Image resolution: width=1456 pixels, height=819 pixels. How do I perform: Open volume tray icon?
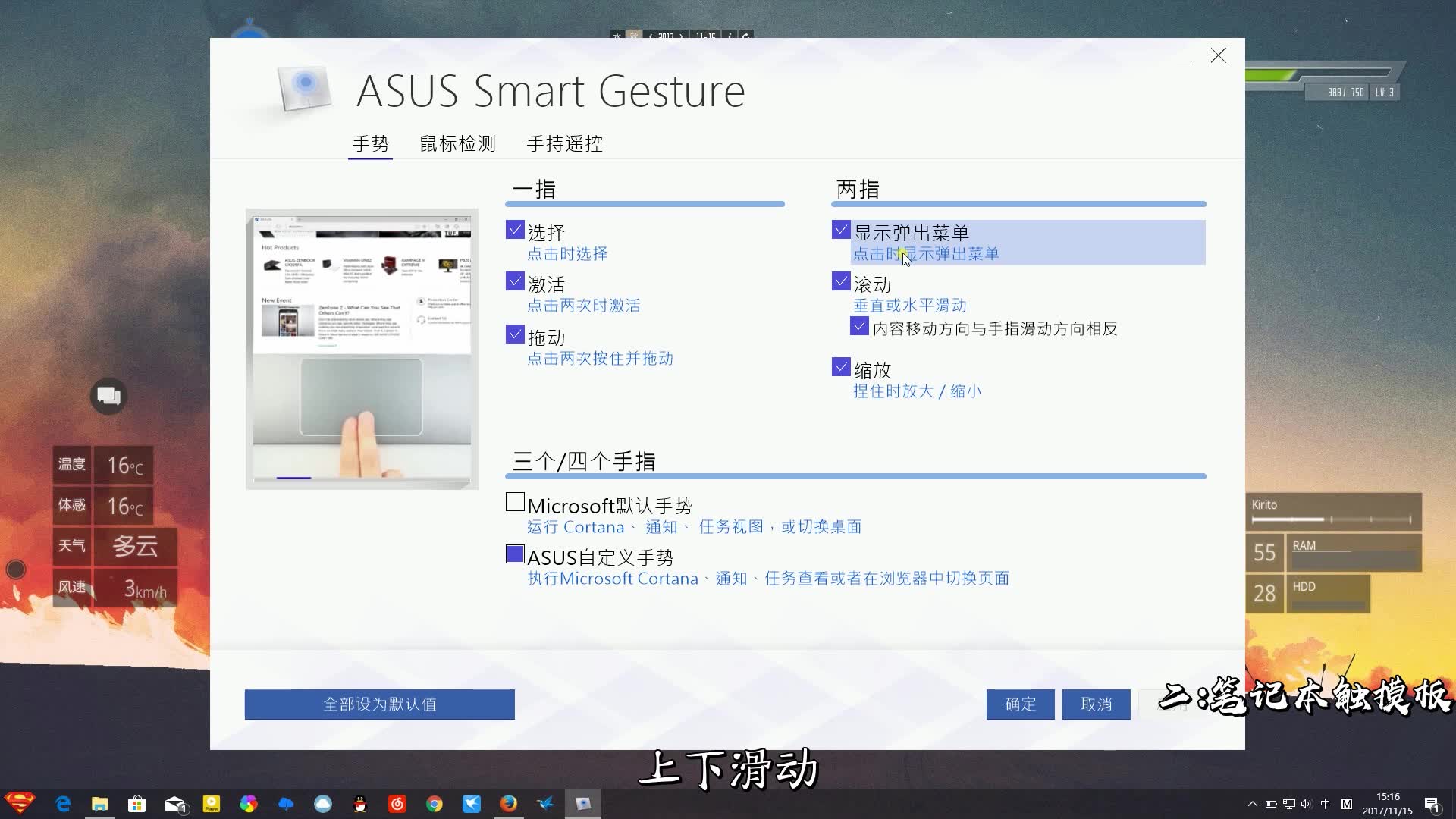coord(1307,804)
